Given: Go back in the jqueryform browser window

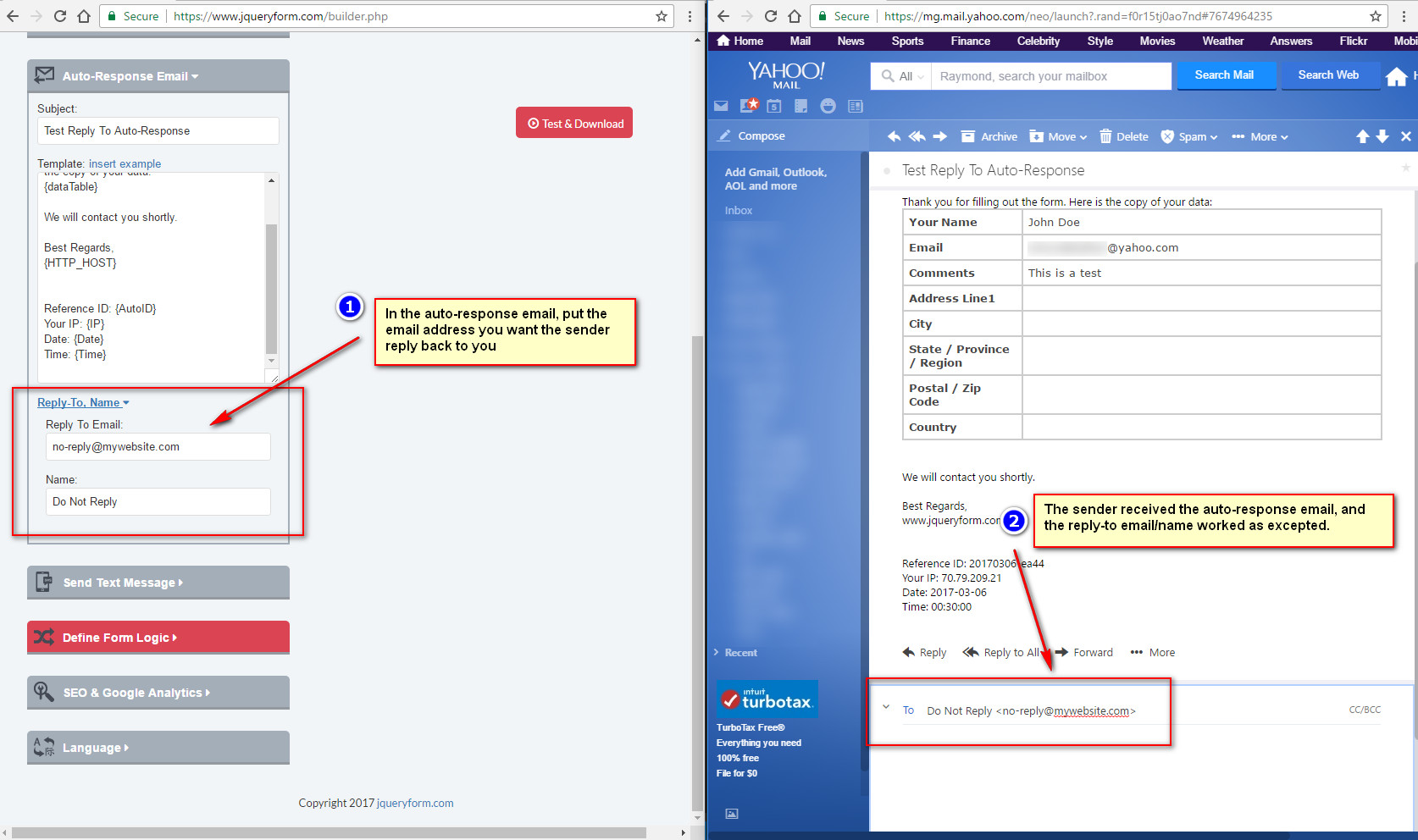Looking at the screenshot, I should [x=13, y=16].
